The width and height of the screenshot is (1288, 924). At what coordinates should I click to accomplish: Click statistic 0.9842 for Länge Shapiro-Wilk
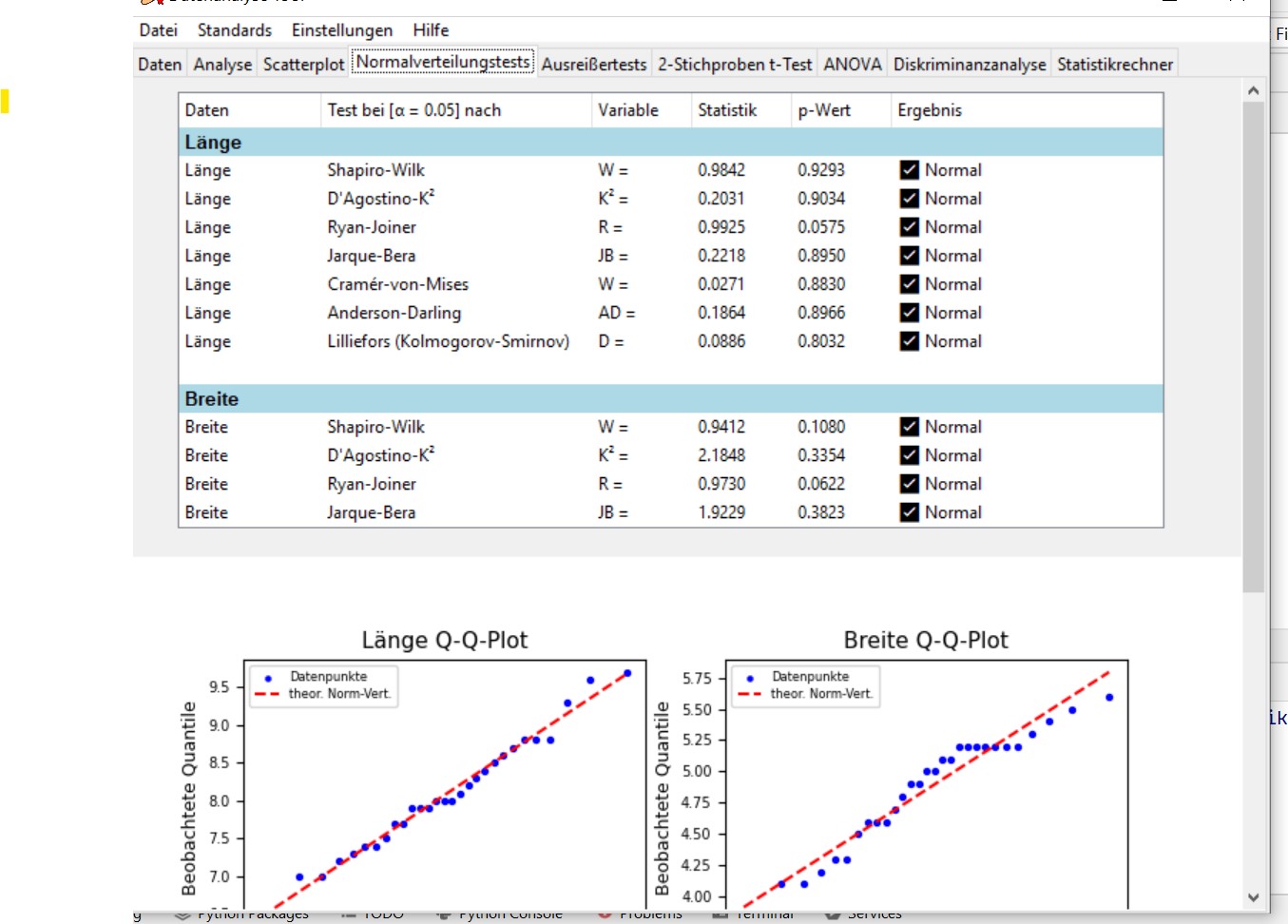(x=721, y=170)
